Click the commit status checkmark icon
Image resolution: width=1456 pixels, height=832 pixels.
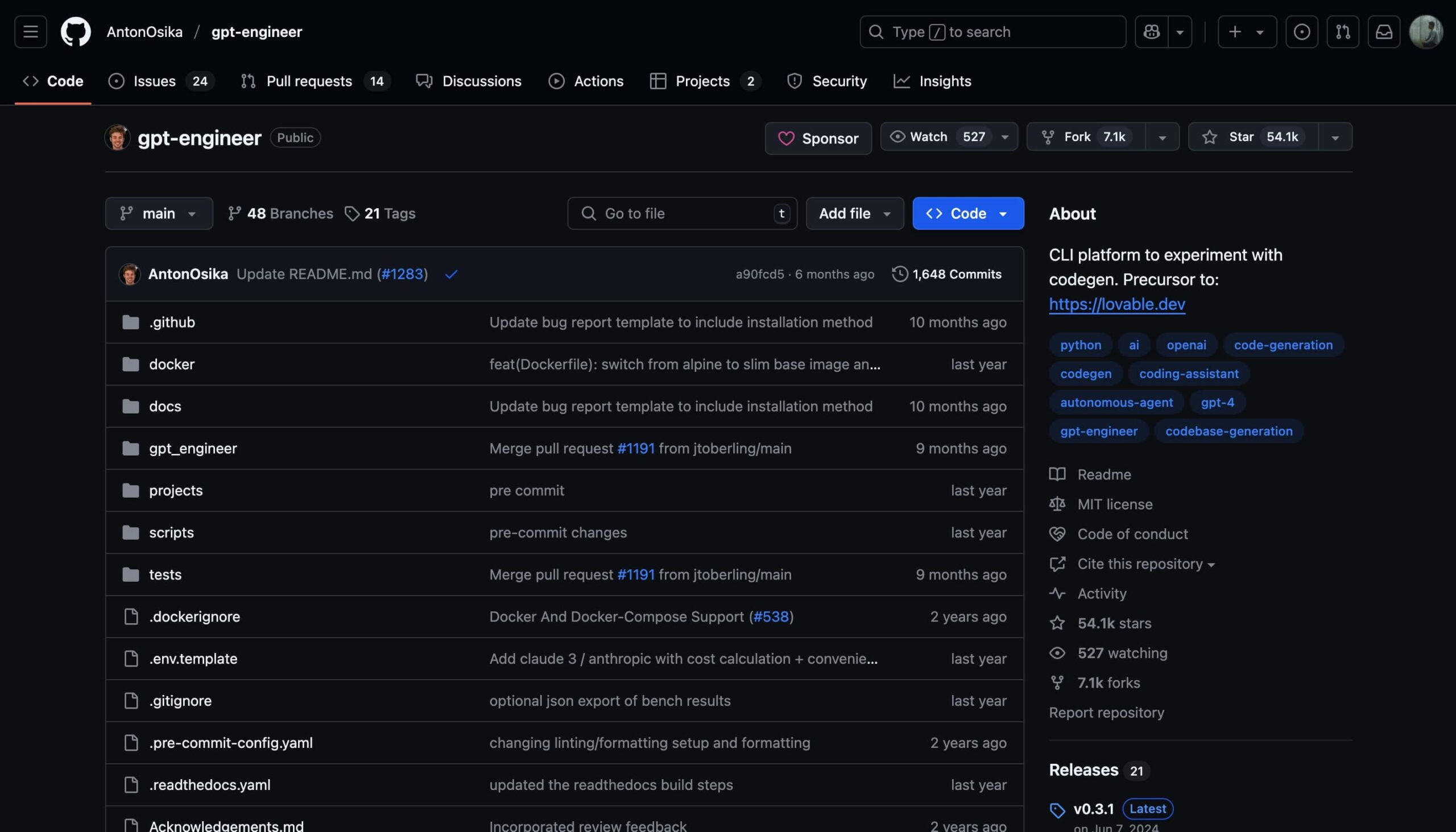point(451,274)
